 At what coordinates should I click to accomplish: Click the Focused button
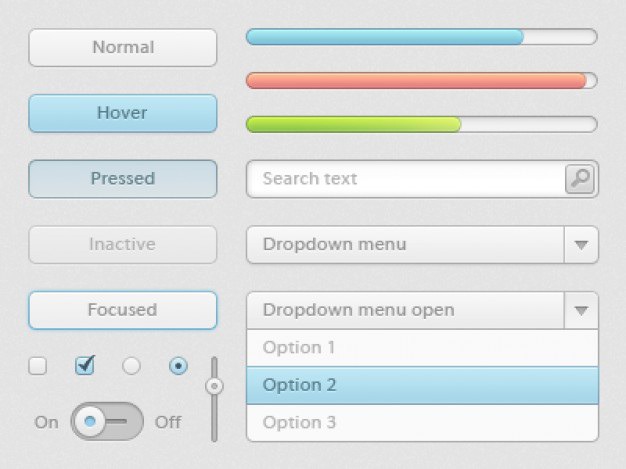pyautogui.click(x=123, y=310)
